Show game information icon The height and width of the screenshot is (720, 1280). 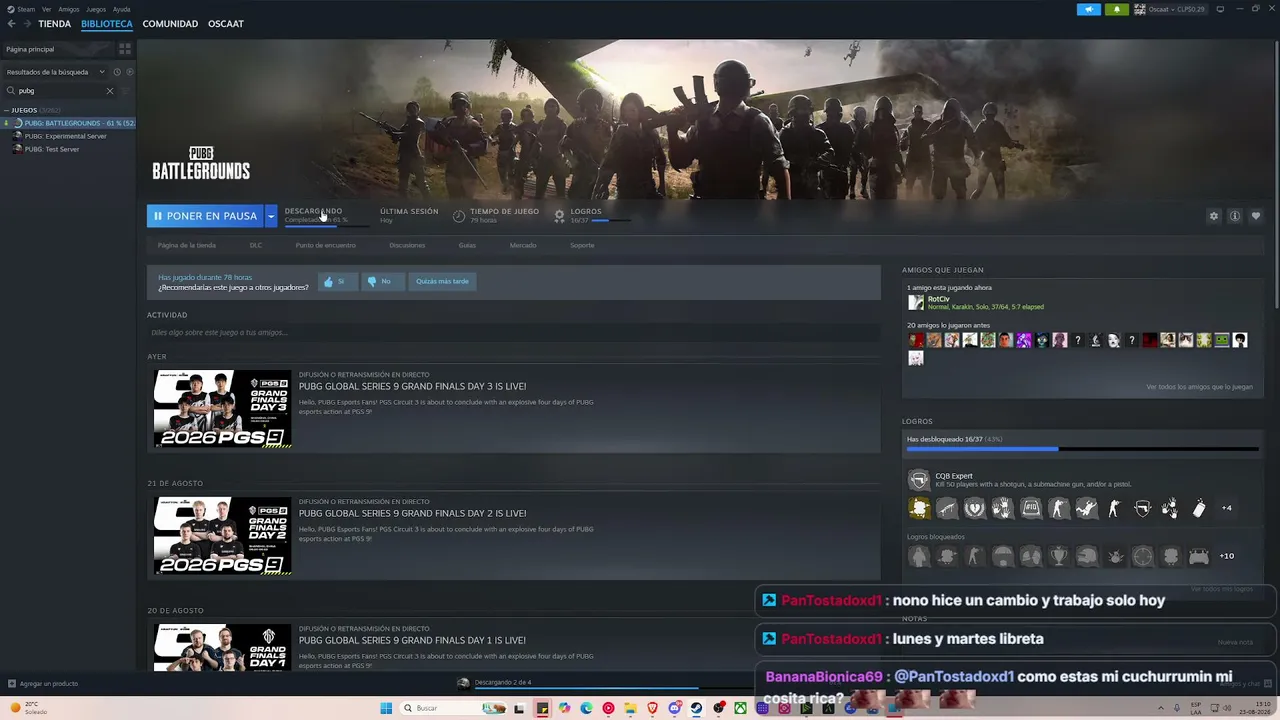tap(1235, 216)
